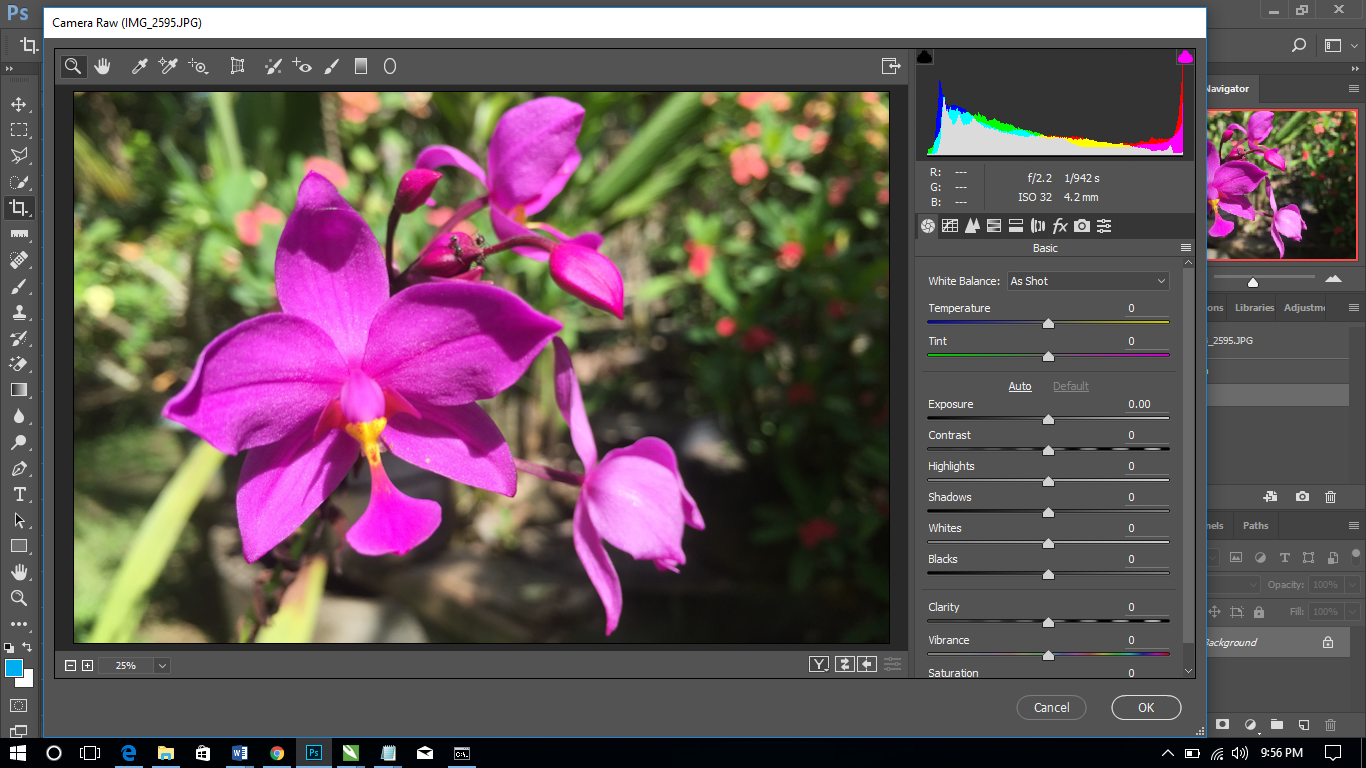Activate the Spot Removal tool
The width and height of the screenshot is (1366, 768).
coord(272,66)
